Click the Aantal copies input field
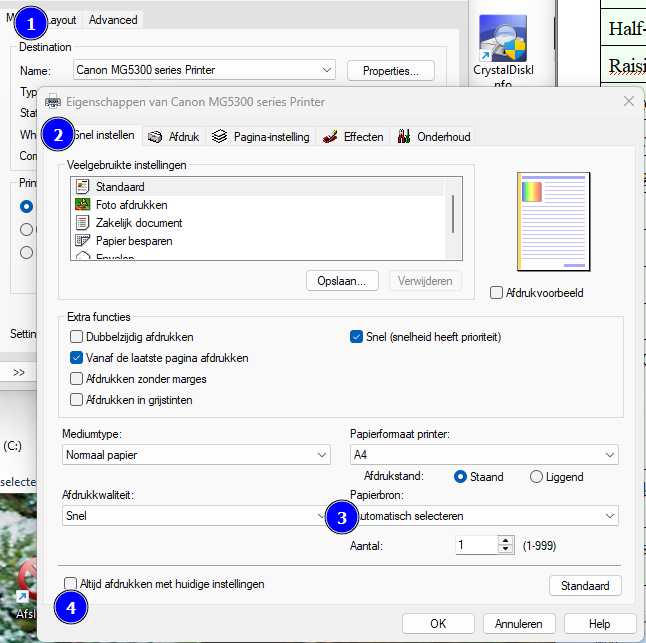The image size is (646, 643). point(476,545)
